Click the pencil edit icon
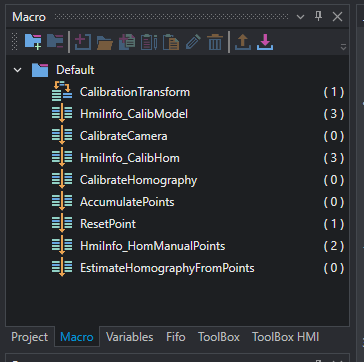Screen dimensions: 364x362 pos(193,42)
